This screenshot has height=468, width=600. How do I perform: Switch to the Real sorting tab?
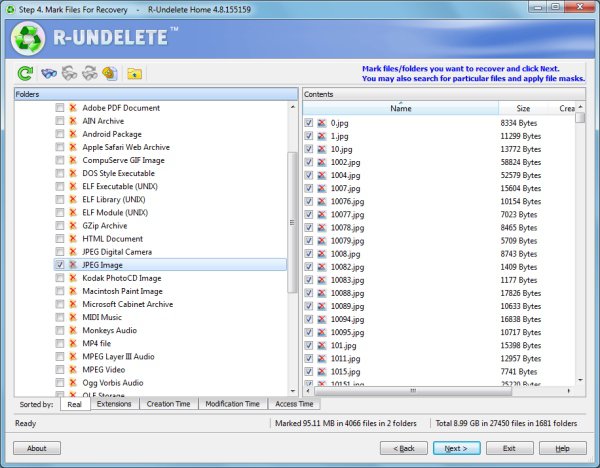pos(75,404)
